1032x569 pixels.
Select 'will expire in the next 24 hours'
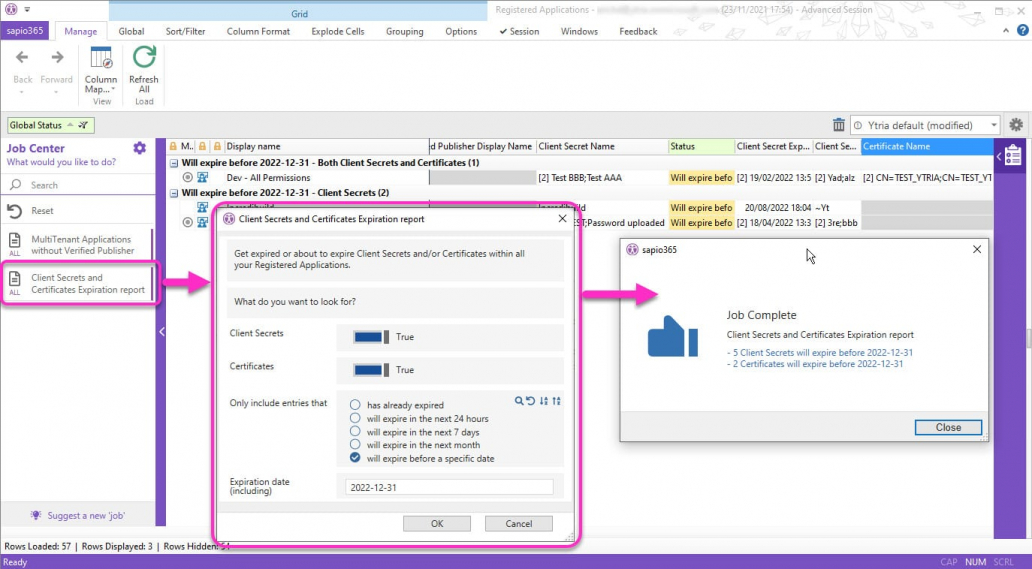point(355,418)
